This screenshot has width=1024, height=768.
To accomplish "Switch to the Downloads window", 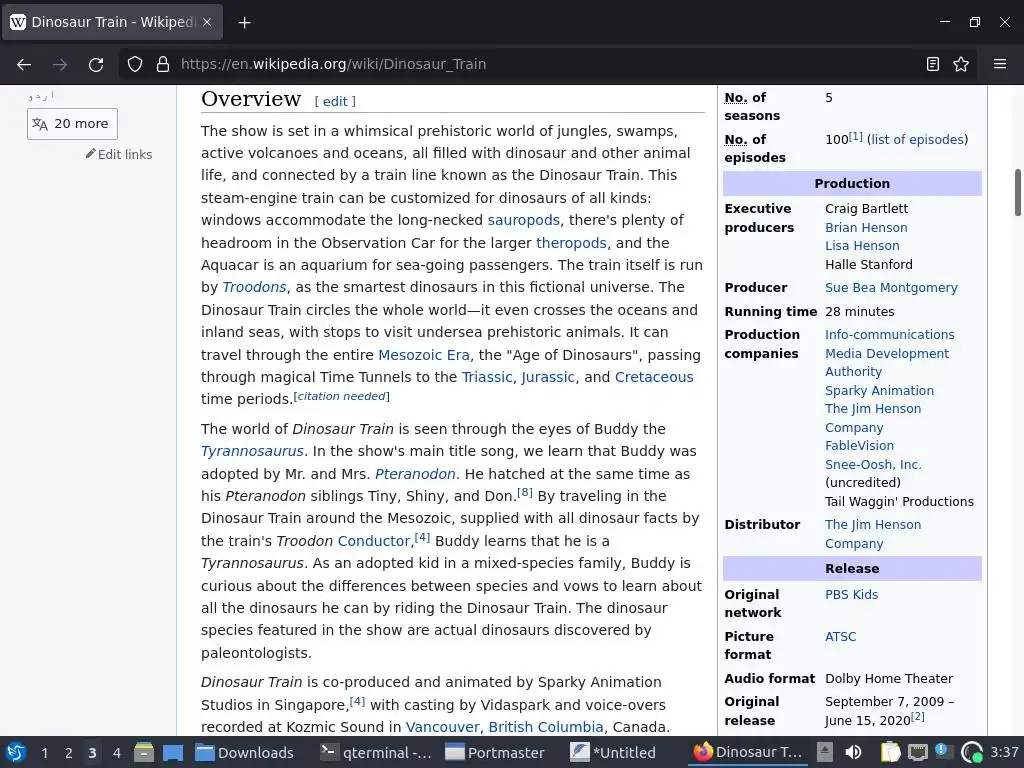I will [x=246, y=752].
